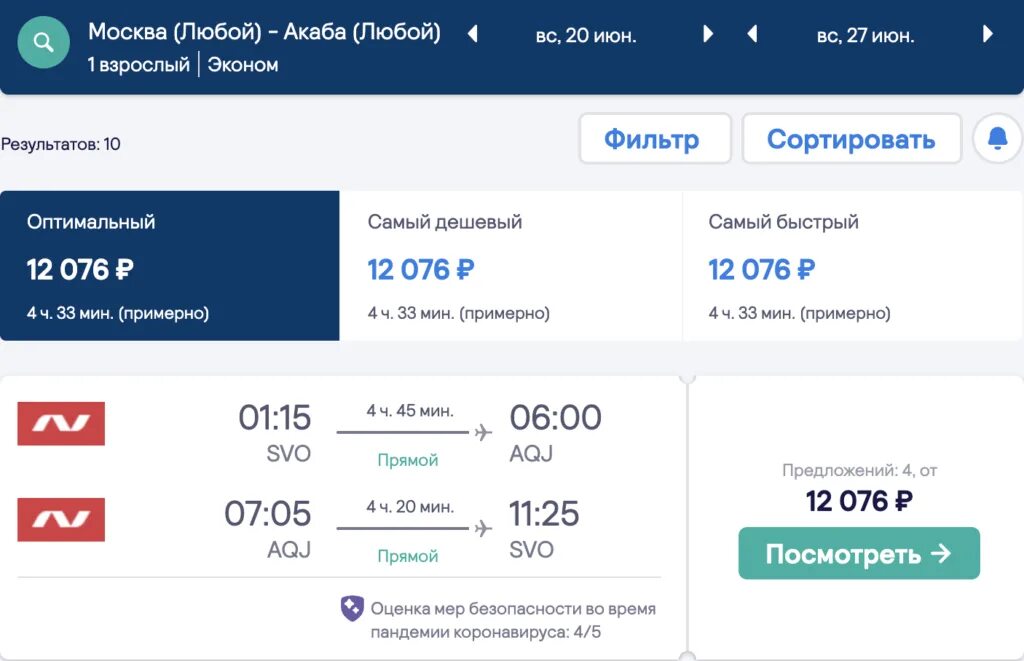The height and width of the screenshot is (661, 1024).
Task: Click the return date вс, 27 июн.
Action: point(866,35)
